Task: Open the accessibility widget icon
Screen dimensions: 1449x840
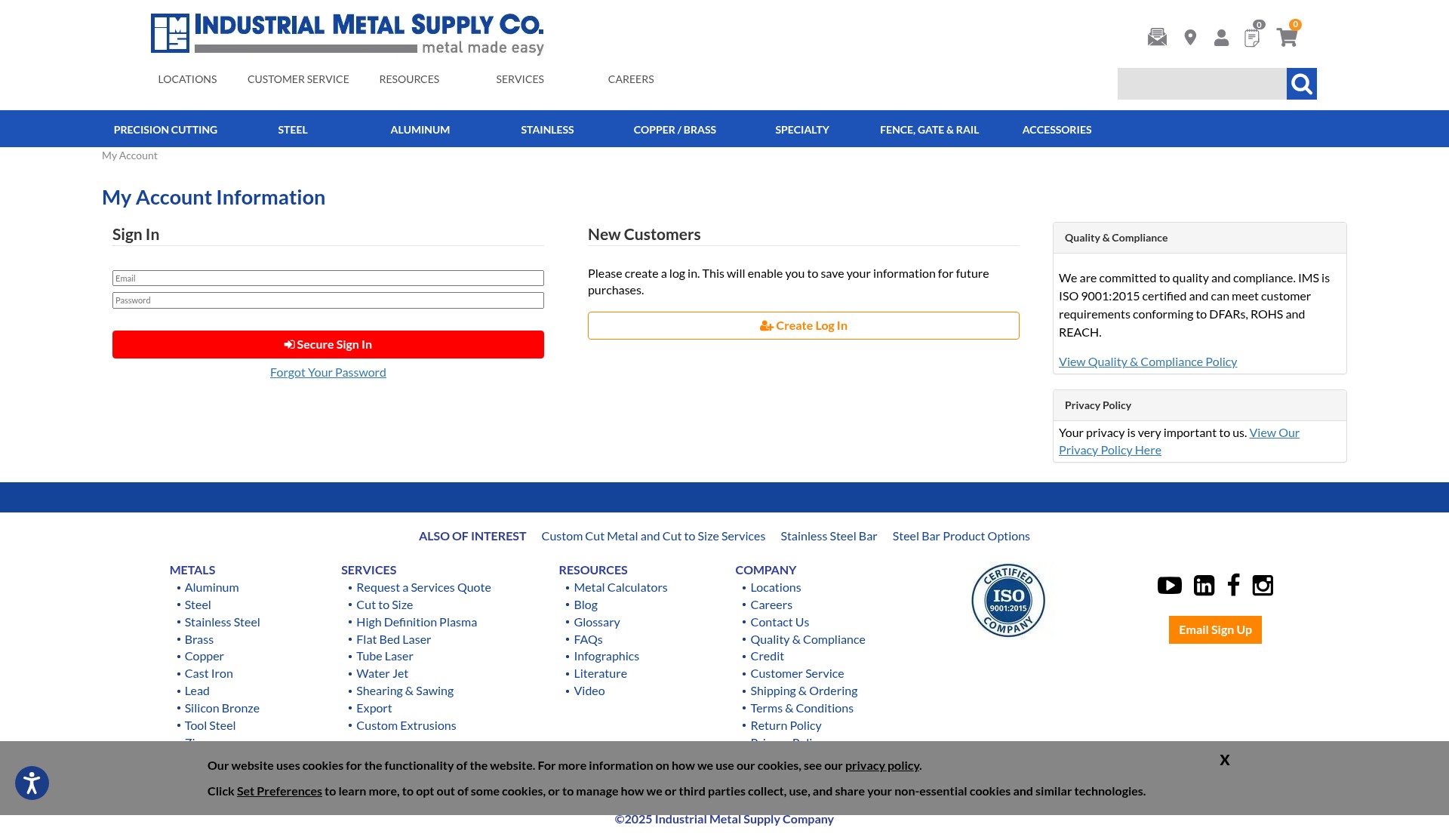Action: [x=32, y=783]
